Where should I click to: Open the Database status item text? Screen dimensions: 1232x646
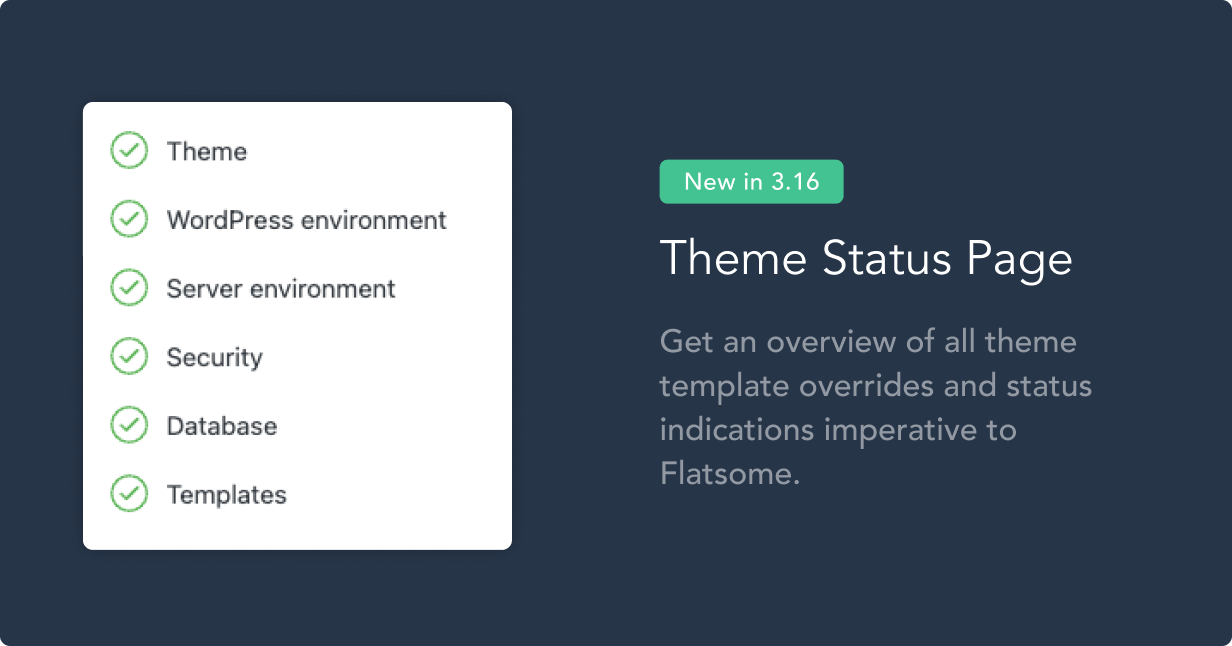(221, 426)
